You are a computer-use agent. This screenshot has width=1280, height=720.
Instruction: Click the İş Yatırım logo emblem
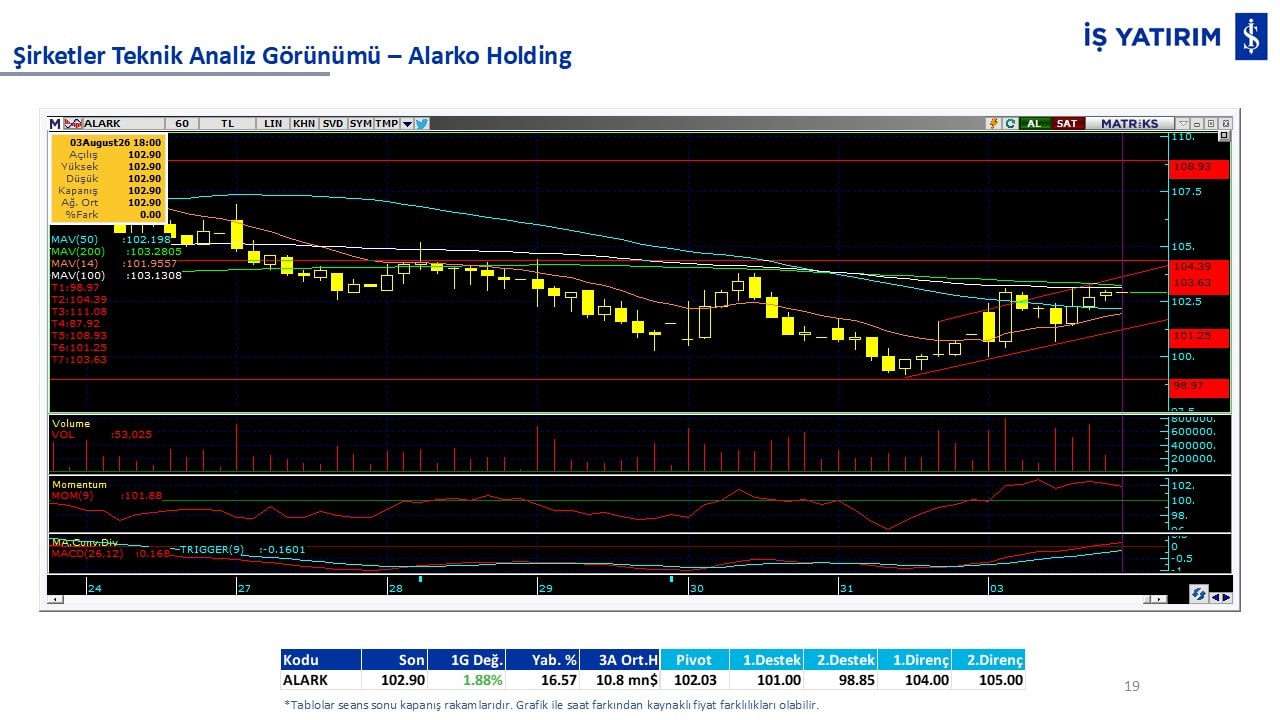1250,38
